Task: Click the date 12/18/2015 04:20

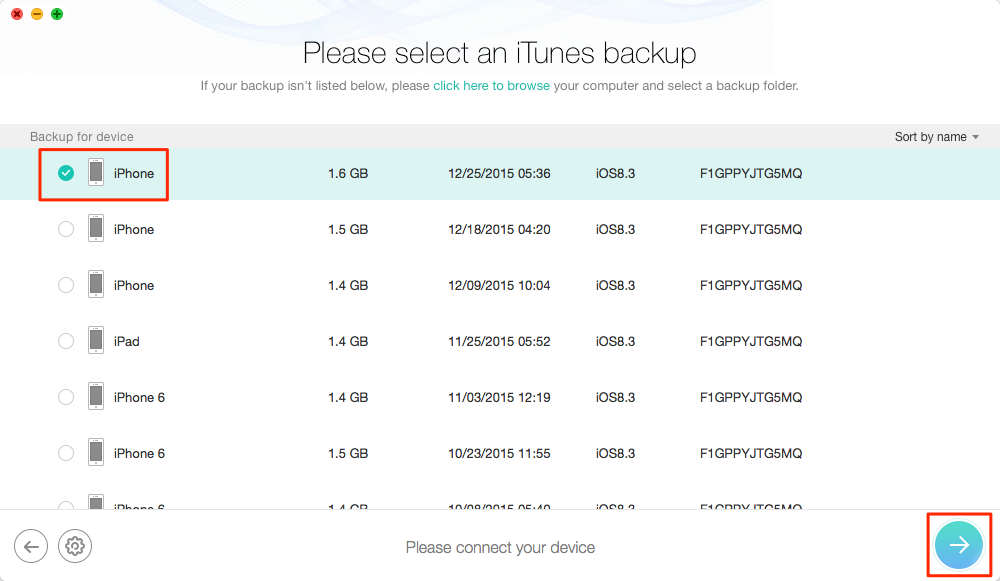Action: 499,230
